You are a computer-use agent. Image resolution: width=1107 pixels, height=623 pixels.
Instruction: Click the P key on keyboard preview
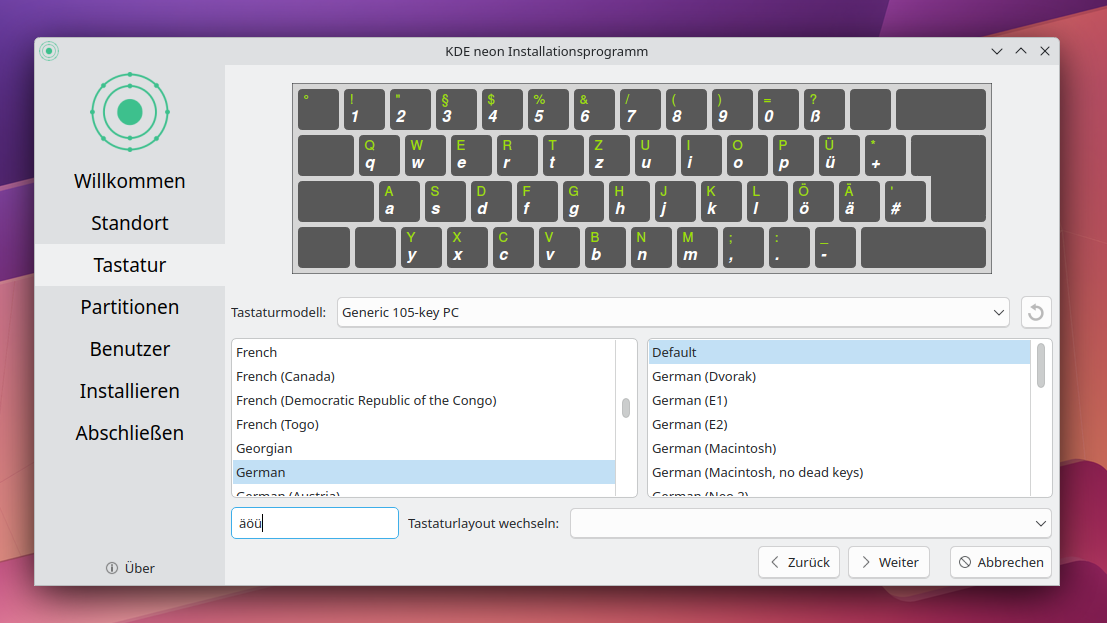[x=794, y=155]
